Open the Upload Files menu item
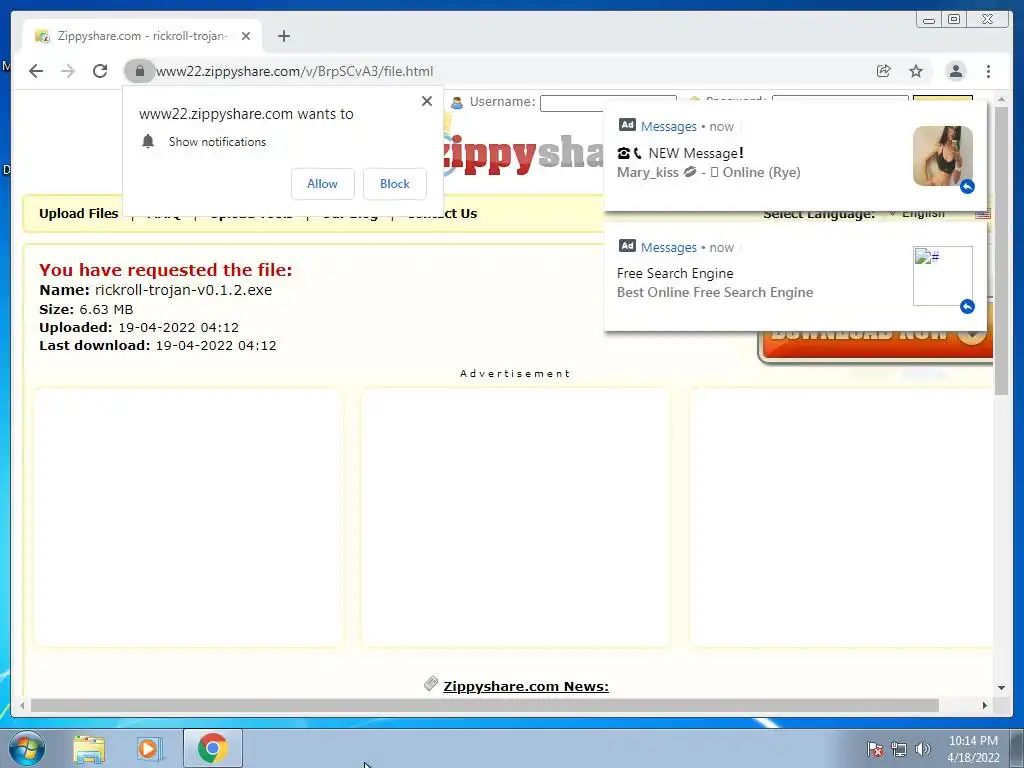 coord(78,214)
